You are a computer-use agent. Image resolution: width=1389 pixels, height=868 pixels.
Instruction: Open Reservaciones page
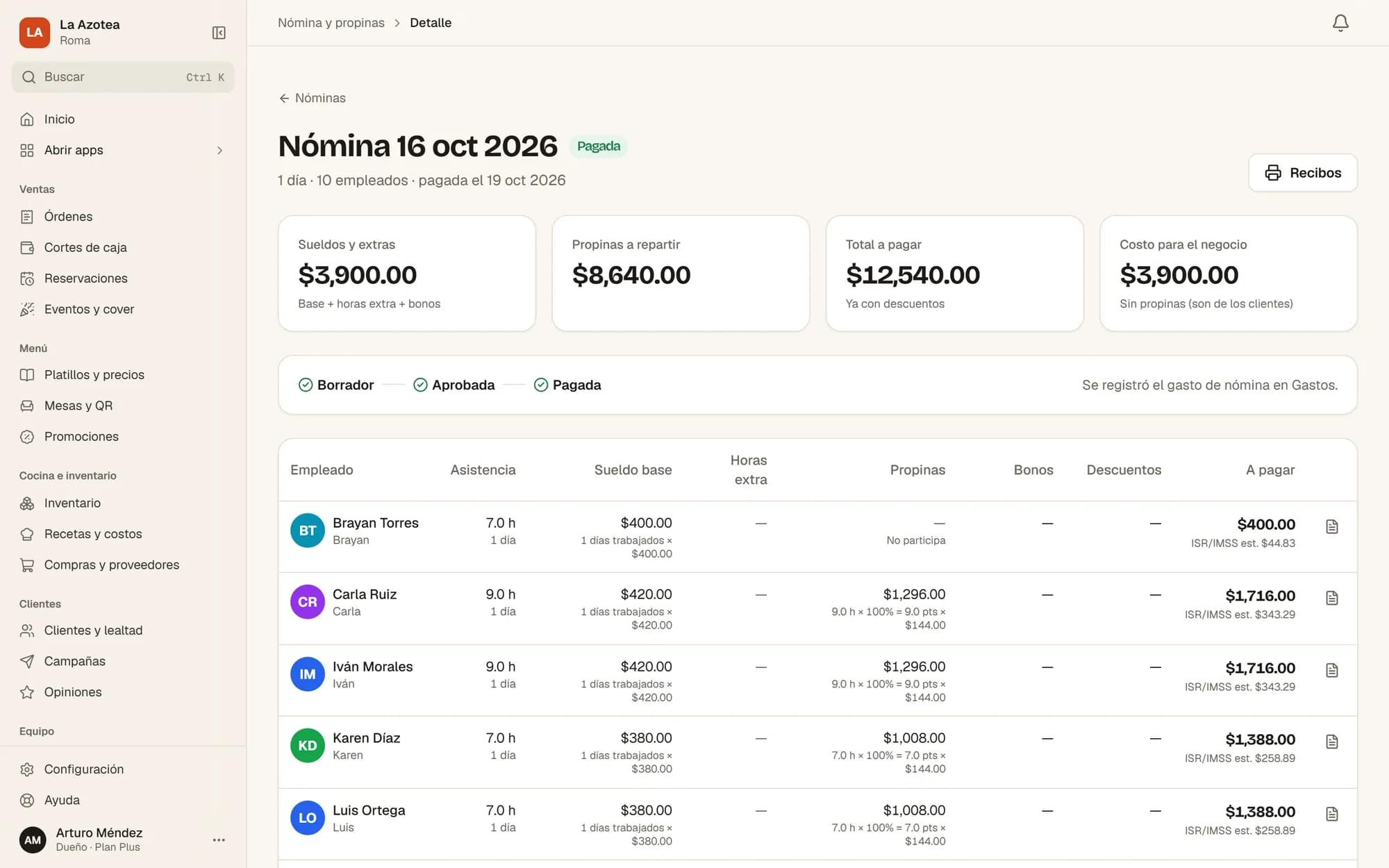(123, 278)
